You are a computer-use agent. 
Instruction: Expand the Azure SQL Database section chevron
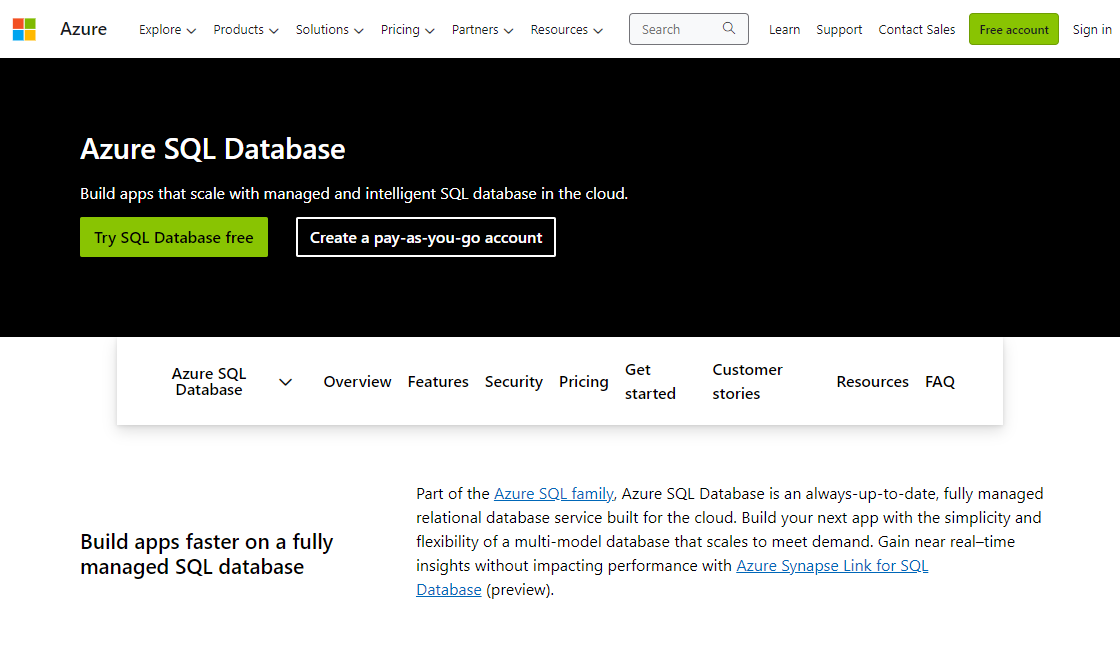pyautogui.click(x=286, y=382)
